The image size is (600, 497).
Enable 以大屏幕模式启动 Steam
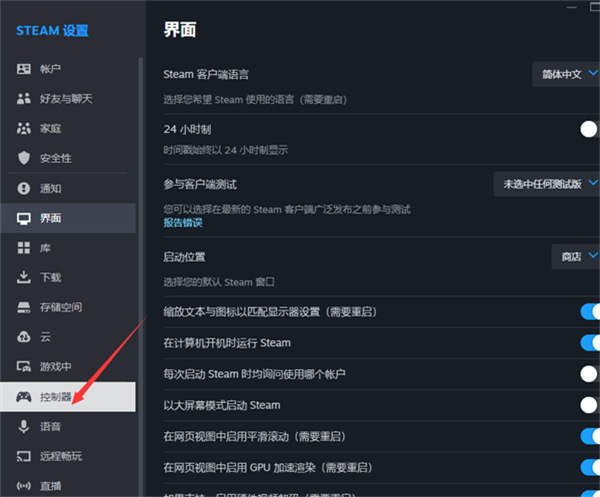coord(590,405)
